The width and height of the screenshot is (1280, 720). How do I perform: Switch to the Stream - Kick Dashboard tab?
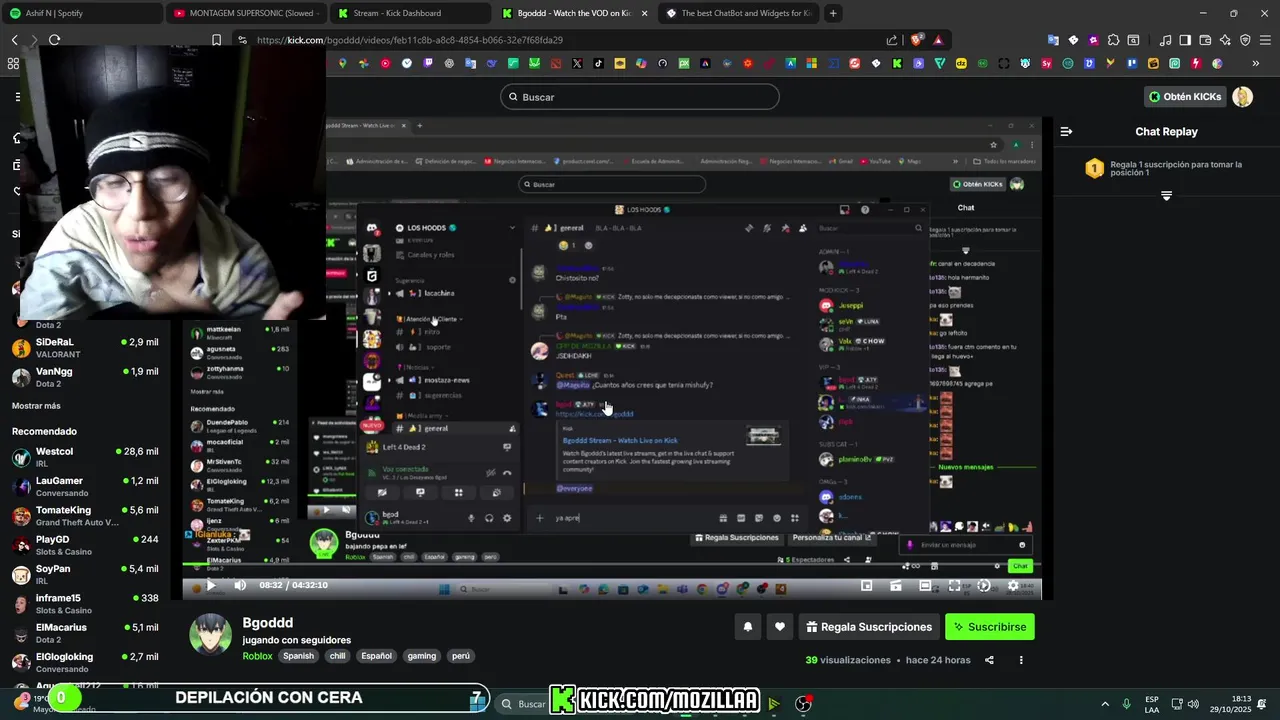(x=410, y=13)
